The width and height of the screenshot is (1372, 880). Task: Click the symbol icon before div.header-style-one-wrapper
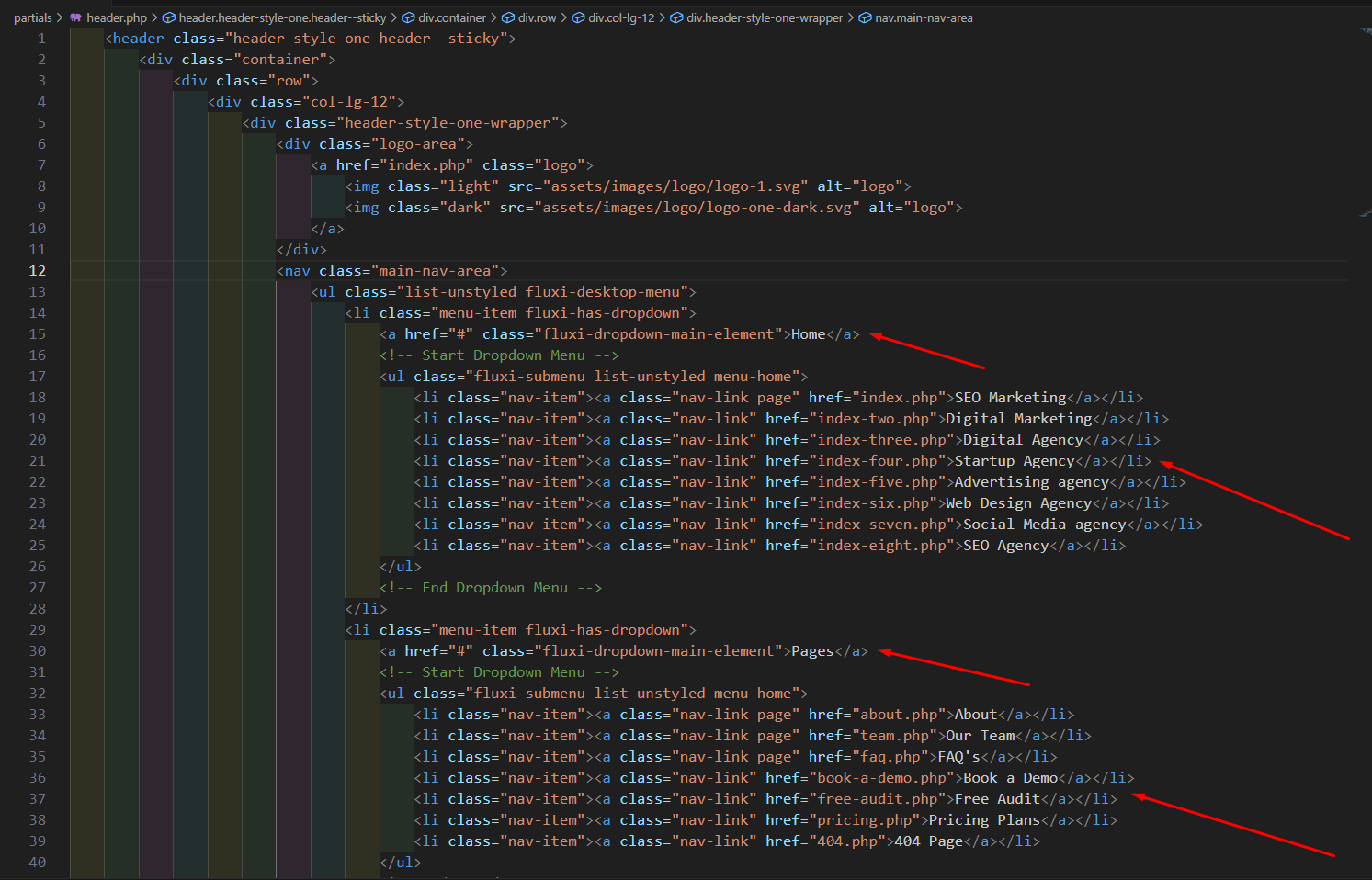point(676,17)
